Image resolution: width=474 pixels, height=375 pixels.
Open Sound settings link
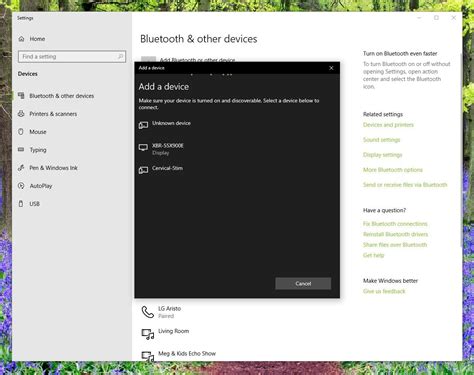(381, 140)
